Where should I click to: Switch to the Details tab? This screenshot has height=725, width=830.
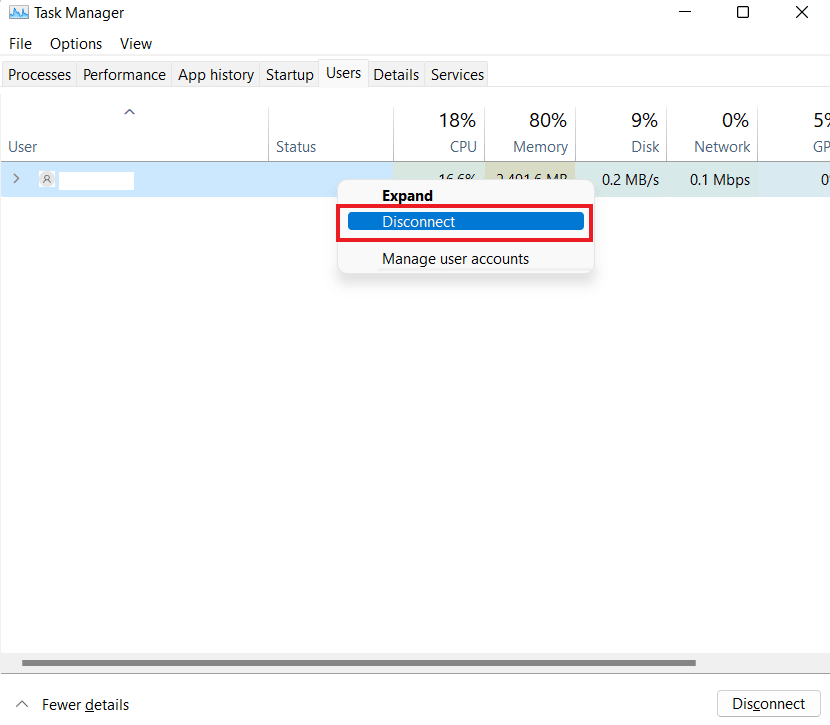[x=396, y=75]
